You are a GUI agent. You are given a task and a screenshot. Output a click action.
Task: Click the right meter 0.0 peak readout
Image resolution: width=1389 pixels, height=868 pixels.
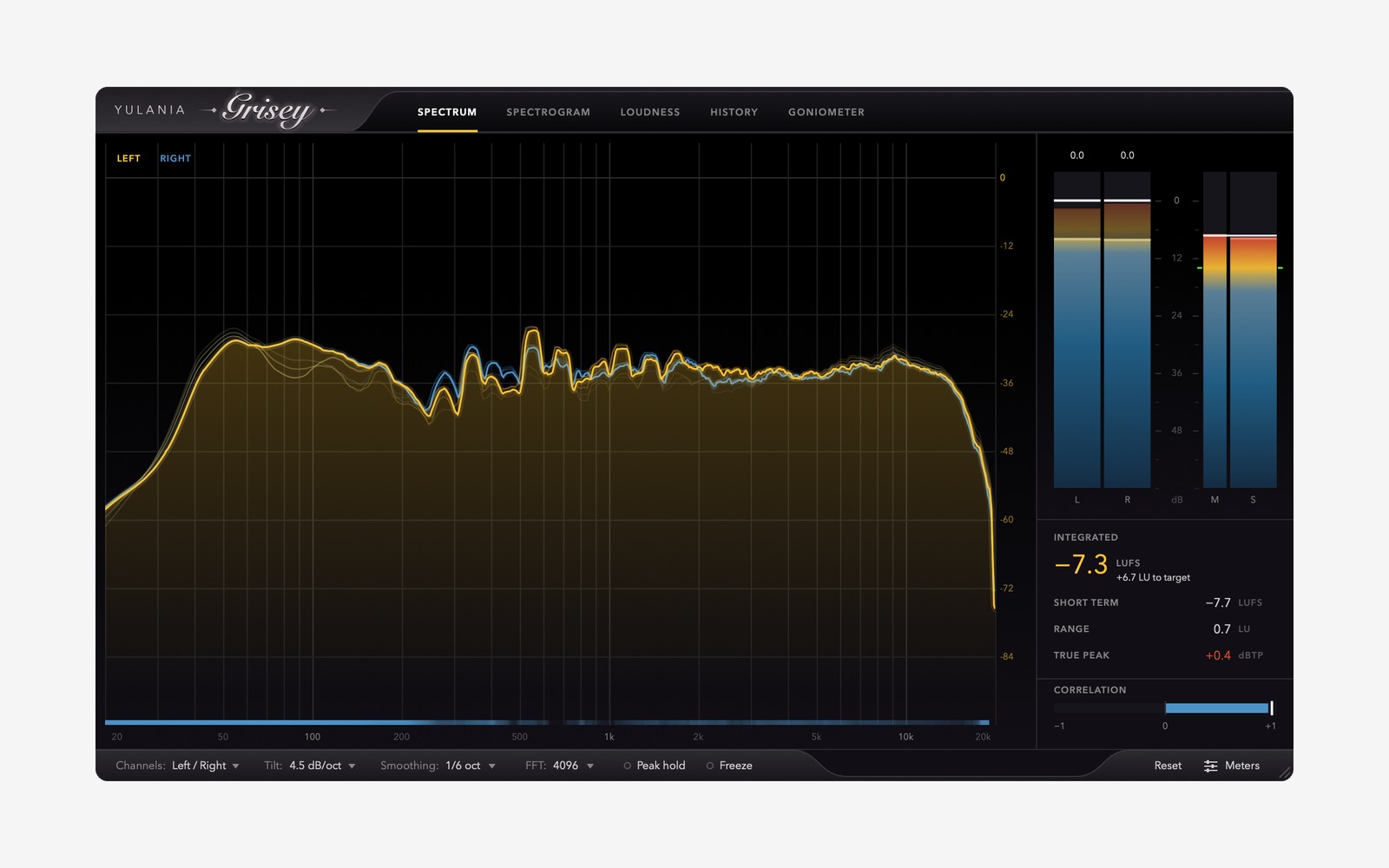click(x=1127, y=155)
